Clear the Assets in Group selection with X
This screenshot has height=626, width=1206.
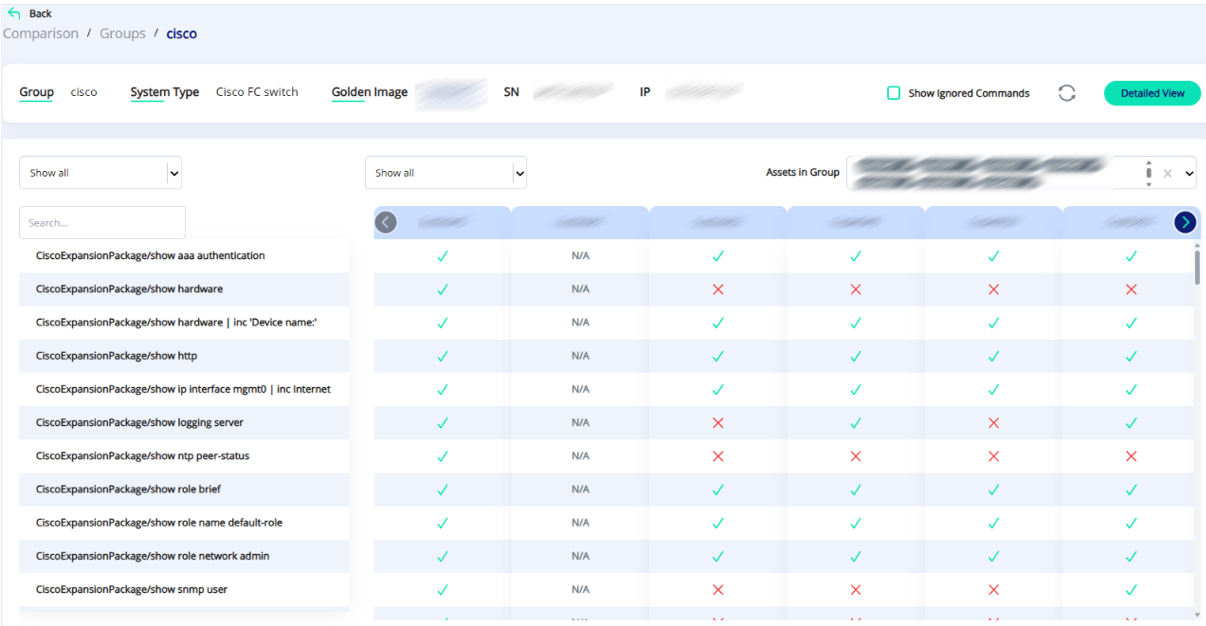pos(1167,173)
